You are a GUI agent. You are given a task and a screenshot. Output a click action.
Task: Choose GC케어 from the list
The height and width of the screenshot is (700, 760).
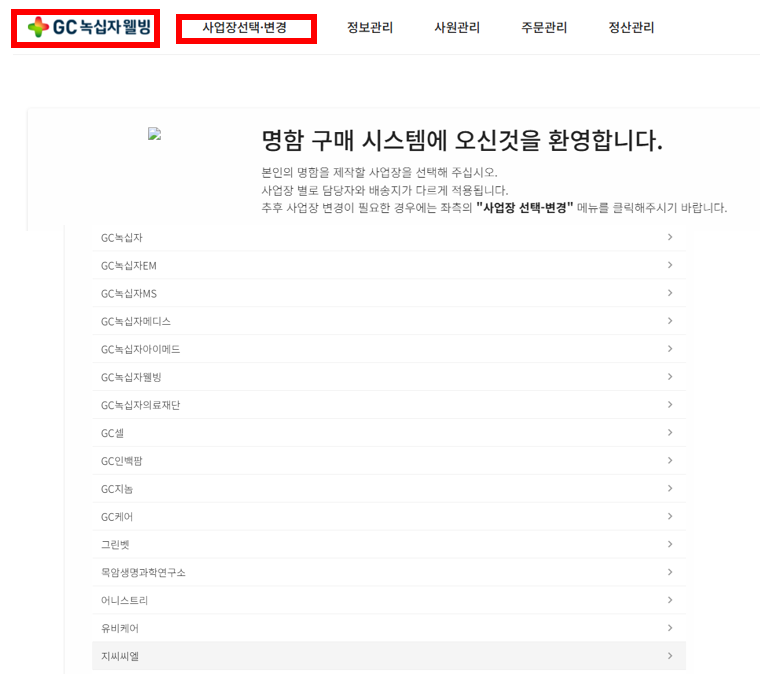[389, 517]
